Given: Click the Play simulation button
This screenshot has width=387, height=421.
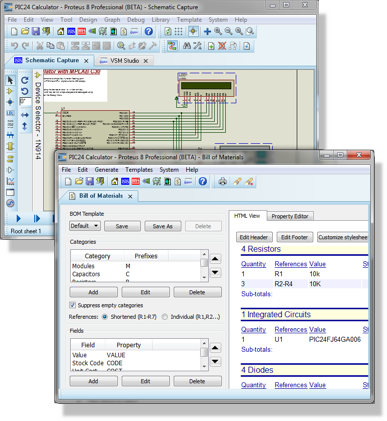Looking at the screenshot, I should pos(19,218).
